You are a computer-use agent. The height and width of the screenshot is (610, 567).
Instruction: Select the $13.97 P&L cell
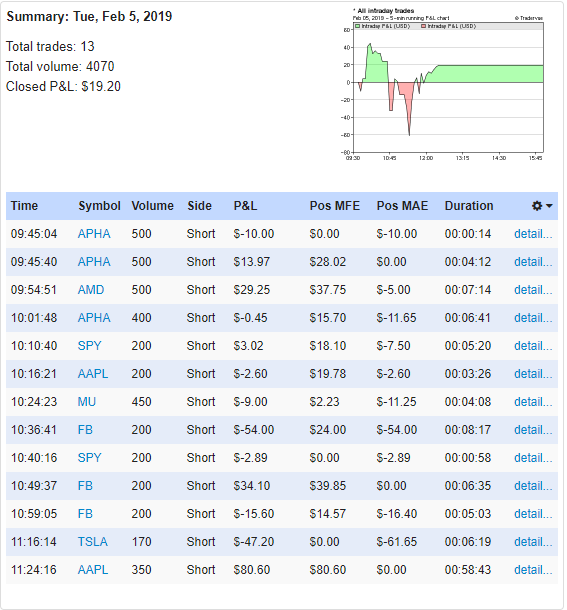[252, 262]
